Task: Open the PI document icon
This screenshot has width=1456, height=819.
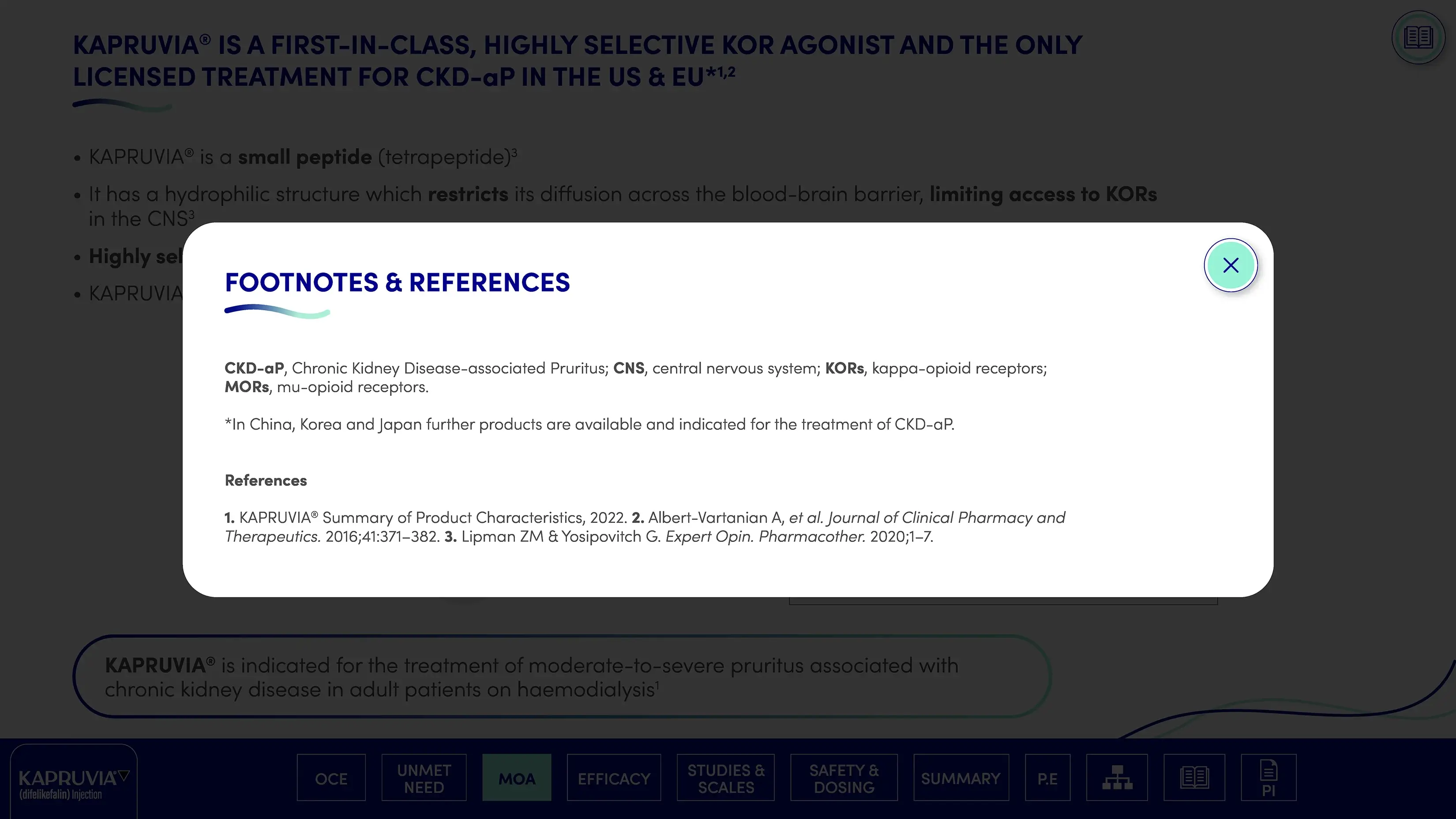Action: tap(1268, 778)
